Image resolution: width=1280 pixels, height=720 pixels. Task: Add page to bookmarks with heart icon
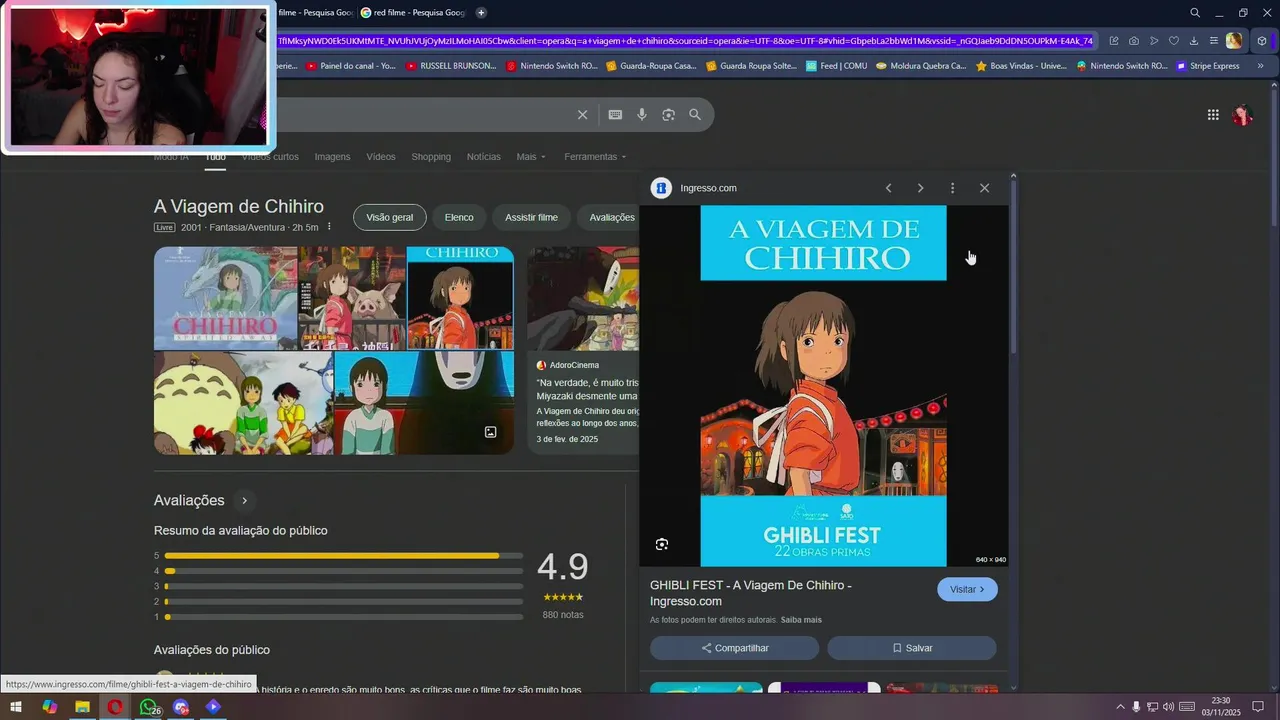[1174, 41]
